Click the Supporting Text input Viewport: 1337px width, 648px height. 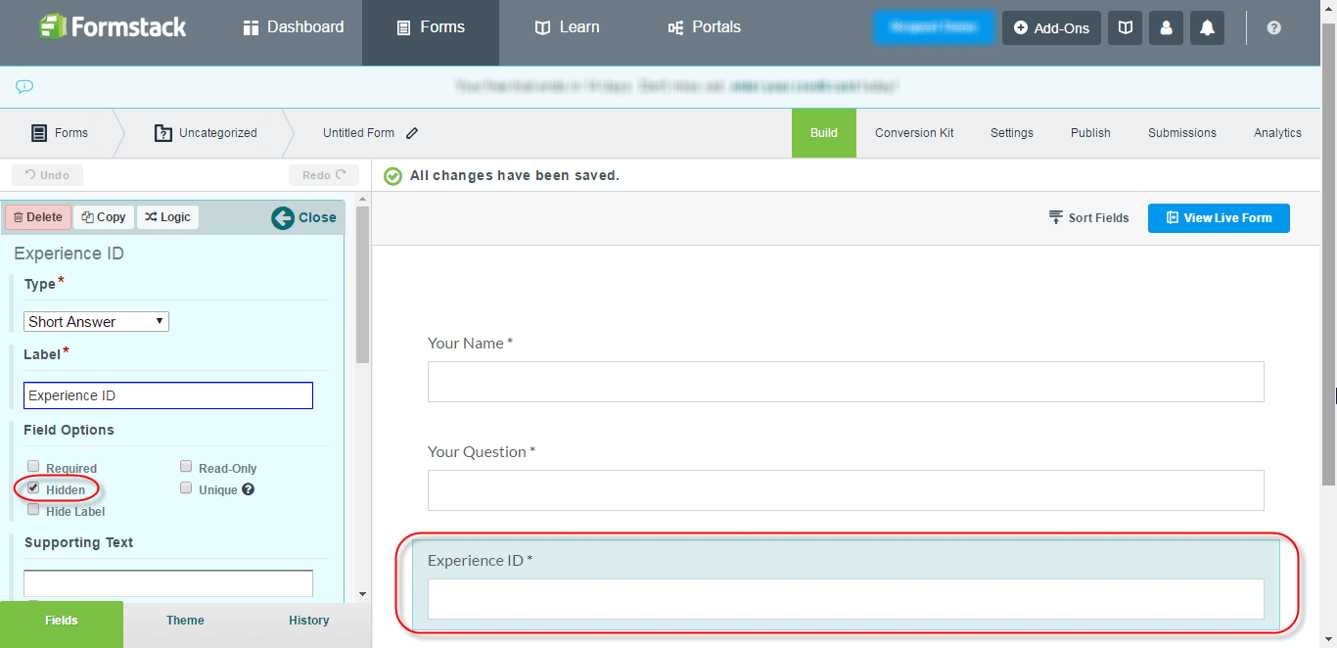coord(168,583)
